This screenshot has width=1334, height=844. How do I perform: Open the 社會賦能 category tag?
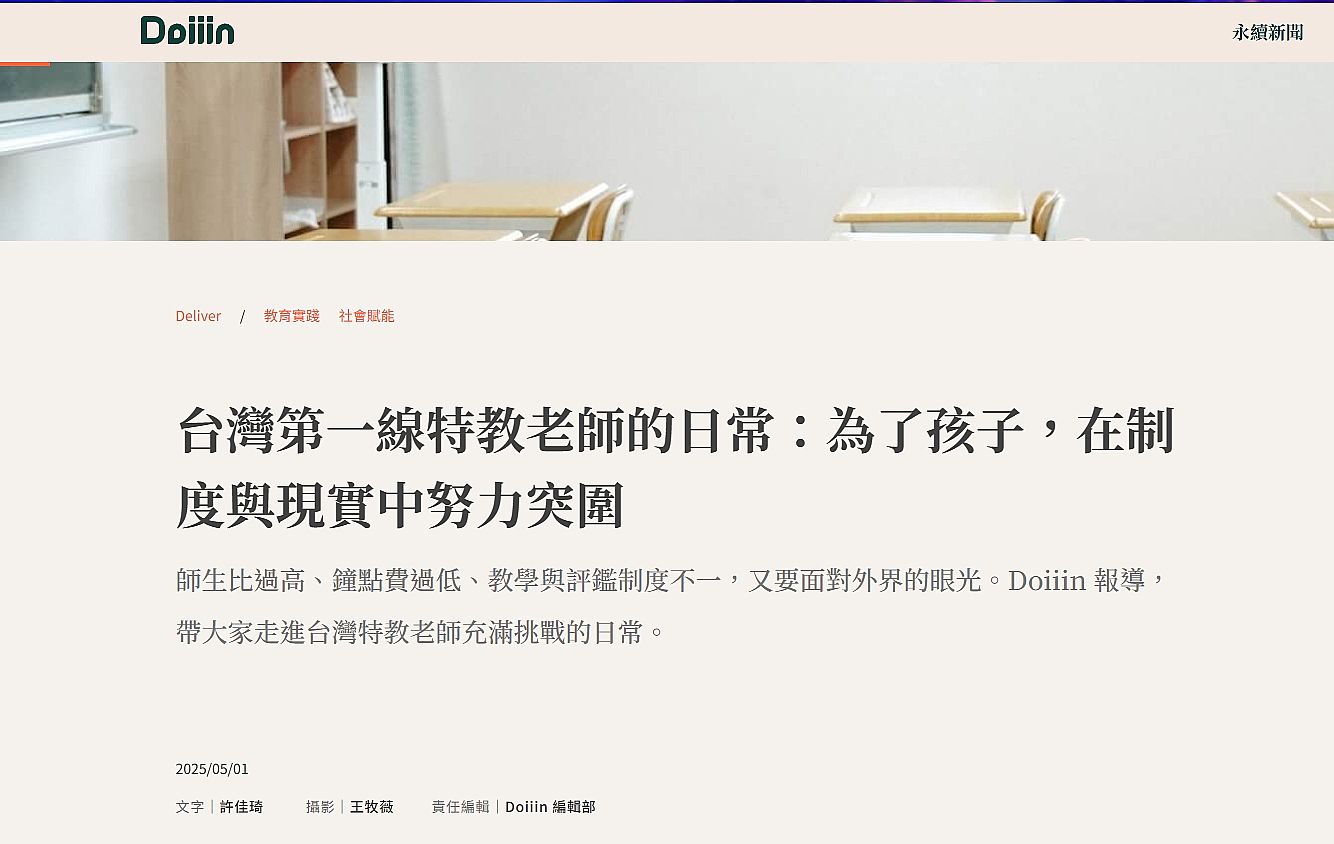pyautogui.click(x=366, y=316)
